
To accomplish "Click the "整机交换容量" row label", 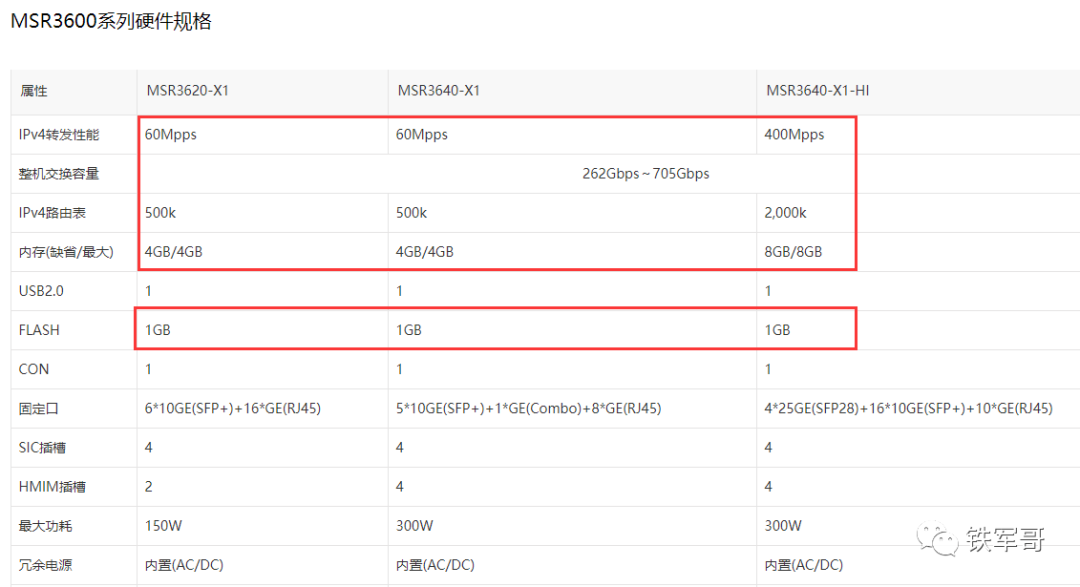I will [x=59, y=174].
